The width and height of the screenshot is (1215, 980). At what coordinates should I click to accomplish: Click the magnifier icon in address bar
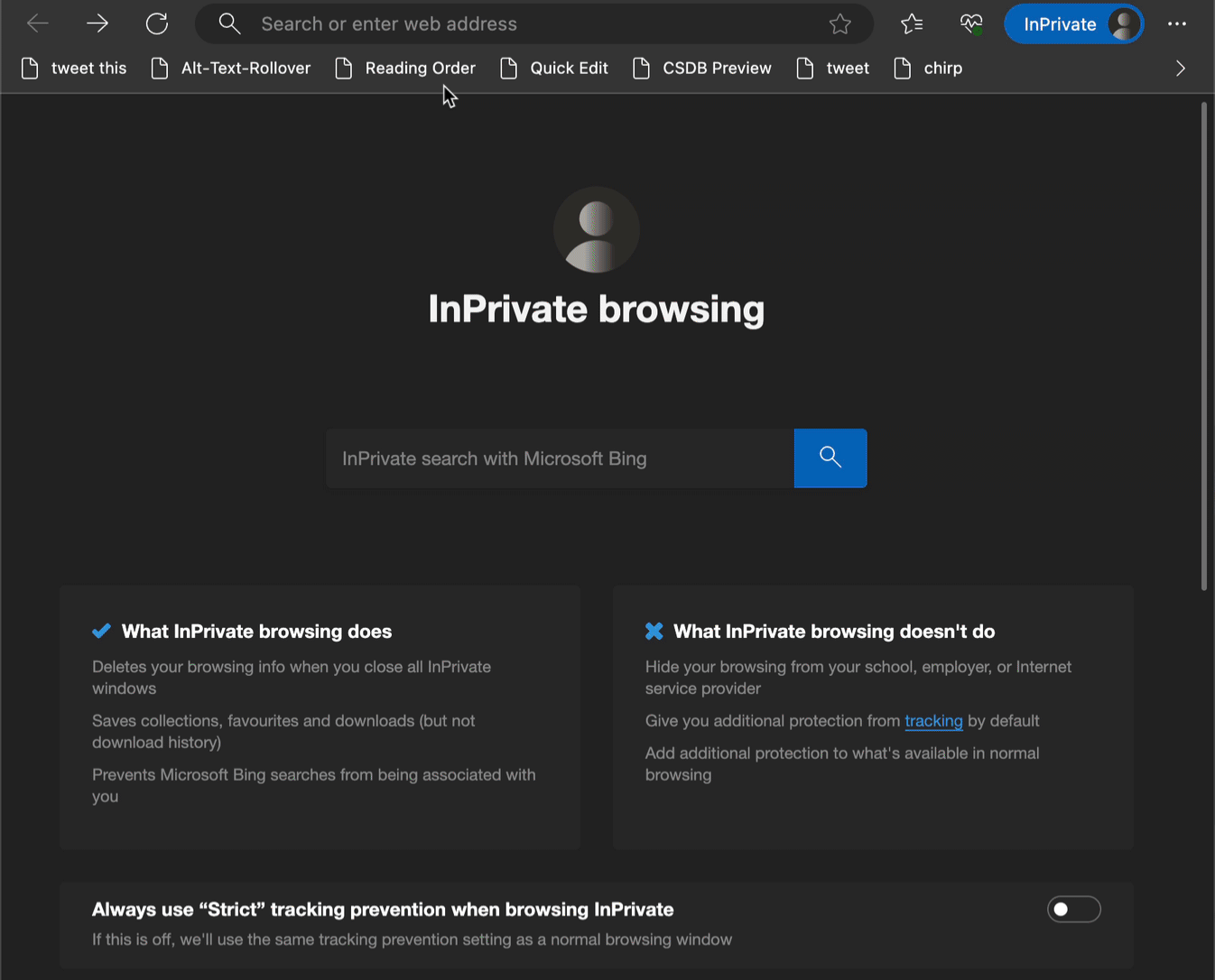click(x=229, y=23)
